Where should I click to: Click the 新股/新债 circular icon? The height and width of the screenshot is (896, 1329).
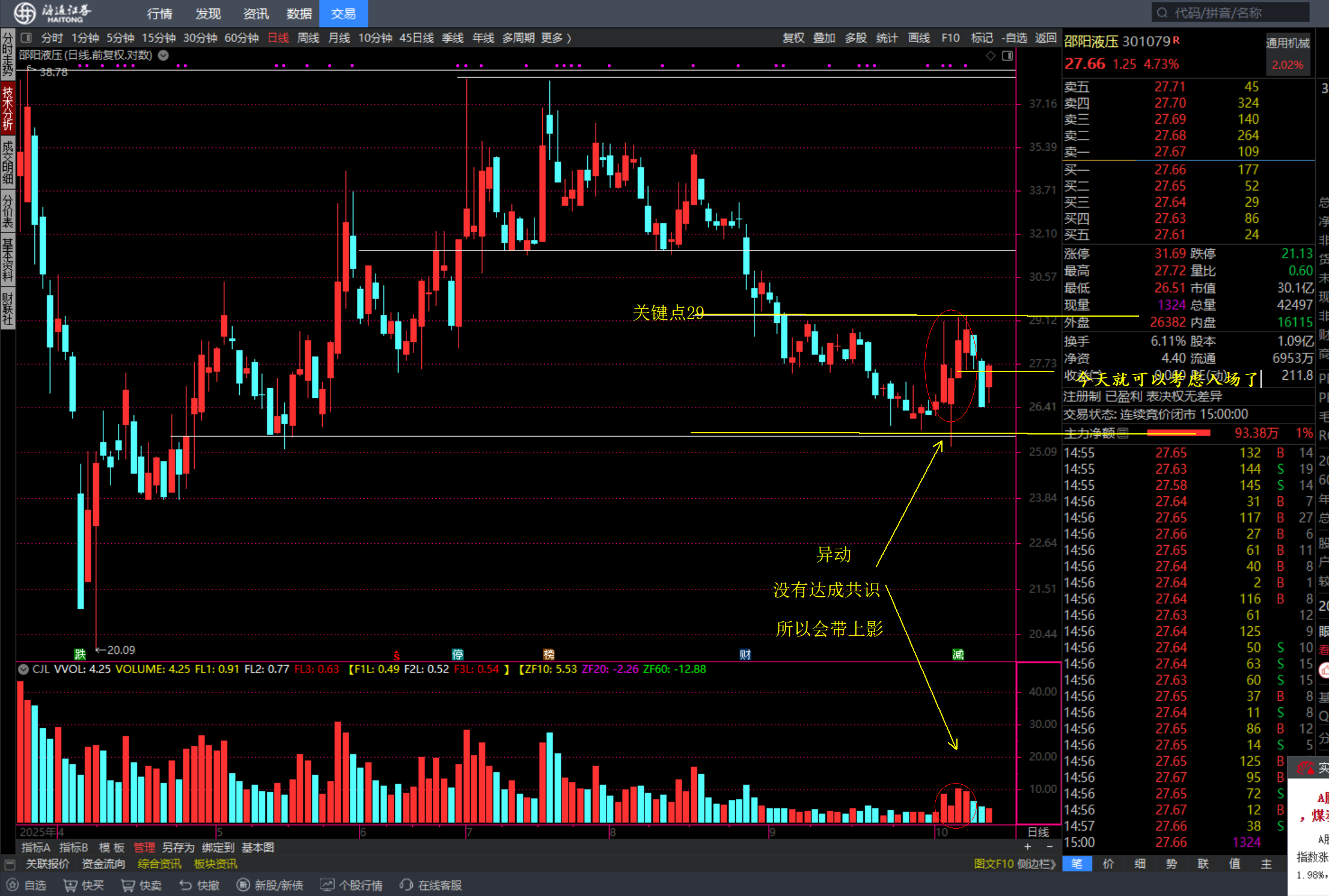pos(243,885)
